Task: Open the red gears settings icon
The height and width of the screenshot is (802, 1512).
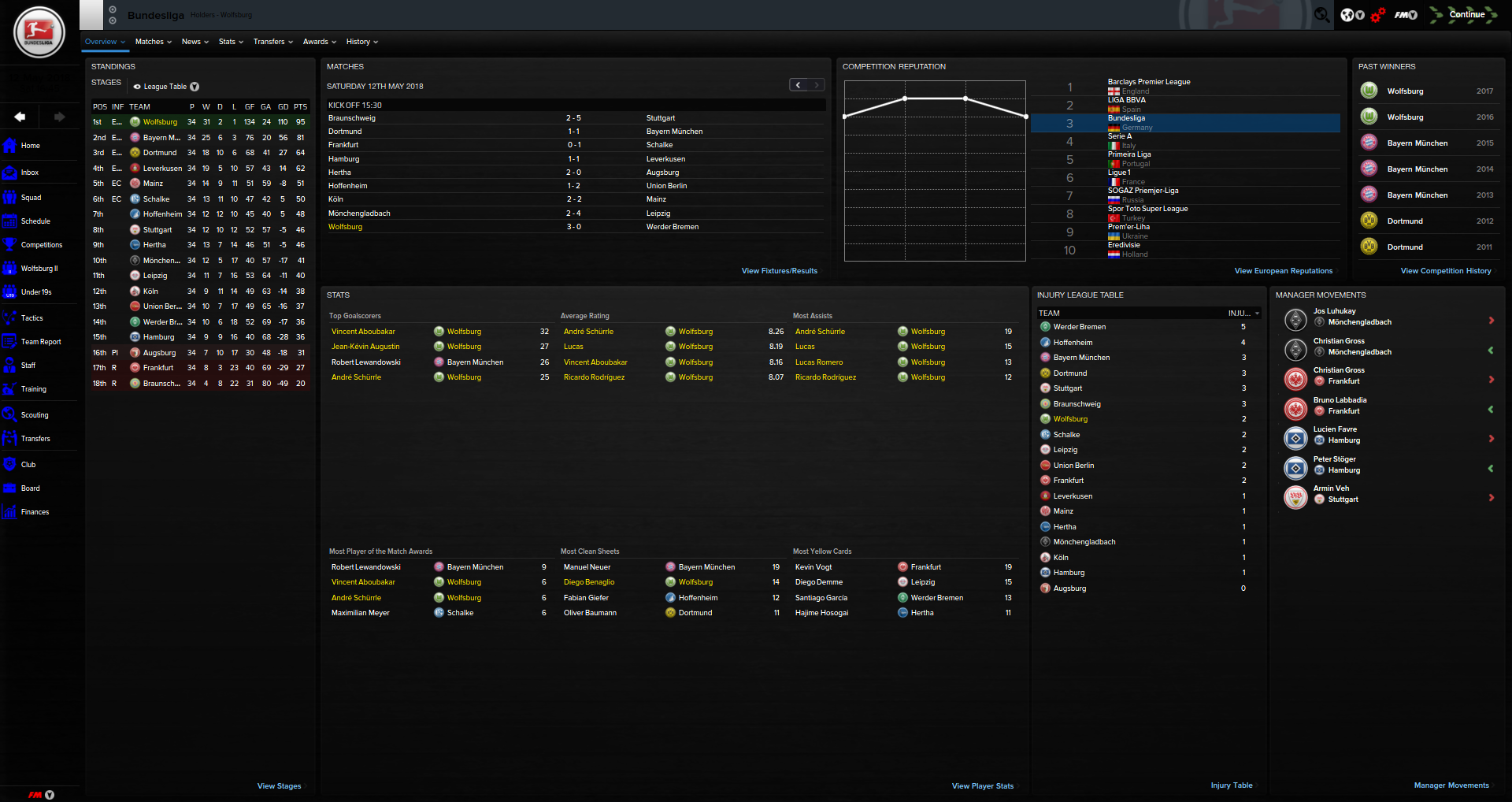Action: (1377, 14)
